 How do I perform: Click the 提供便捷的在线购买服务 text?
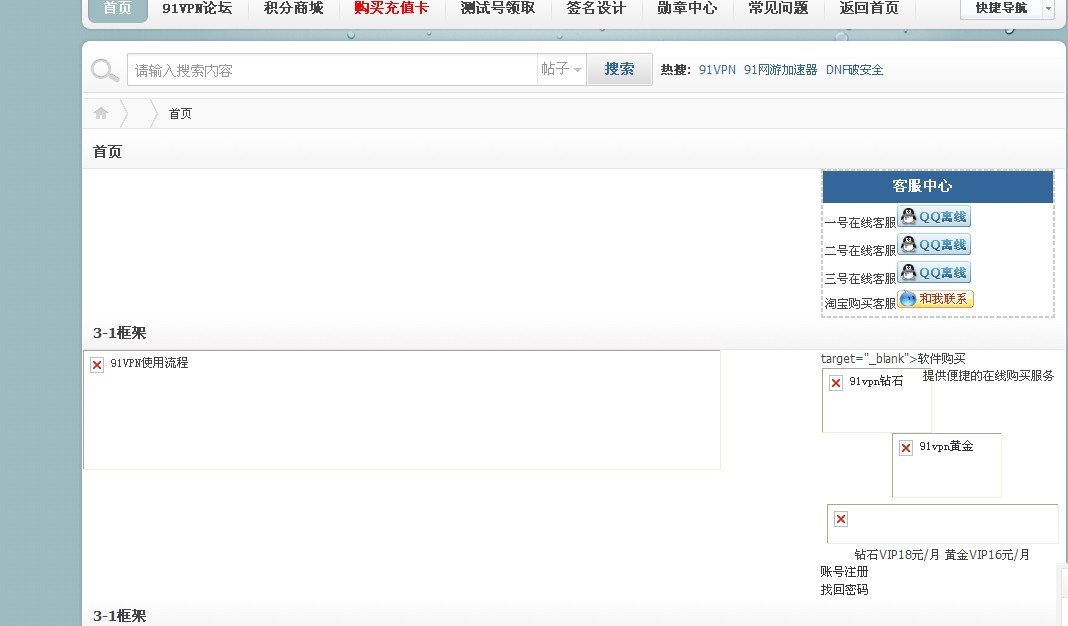tap(988, 375)
